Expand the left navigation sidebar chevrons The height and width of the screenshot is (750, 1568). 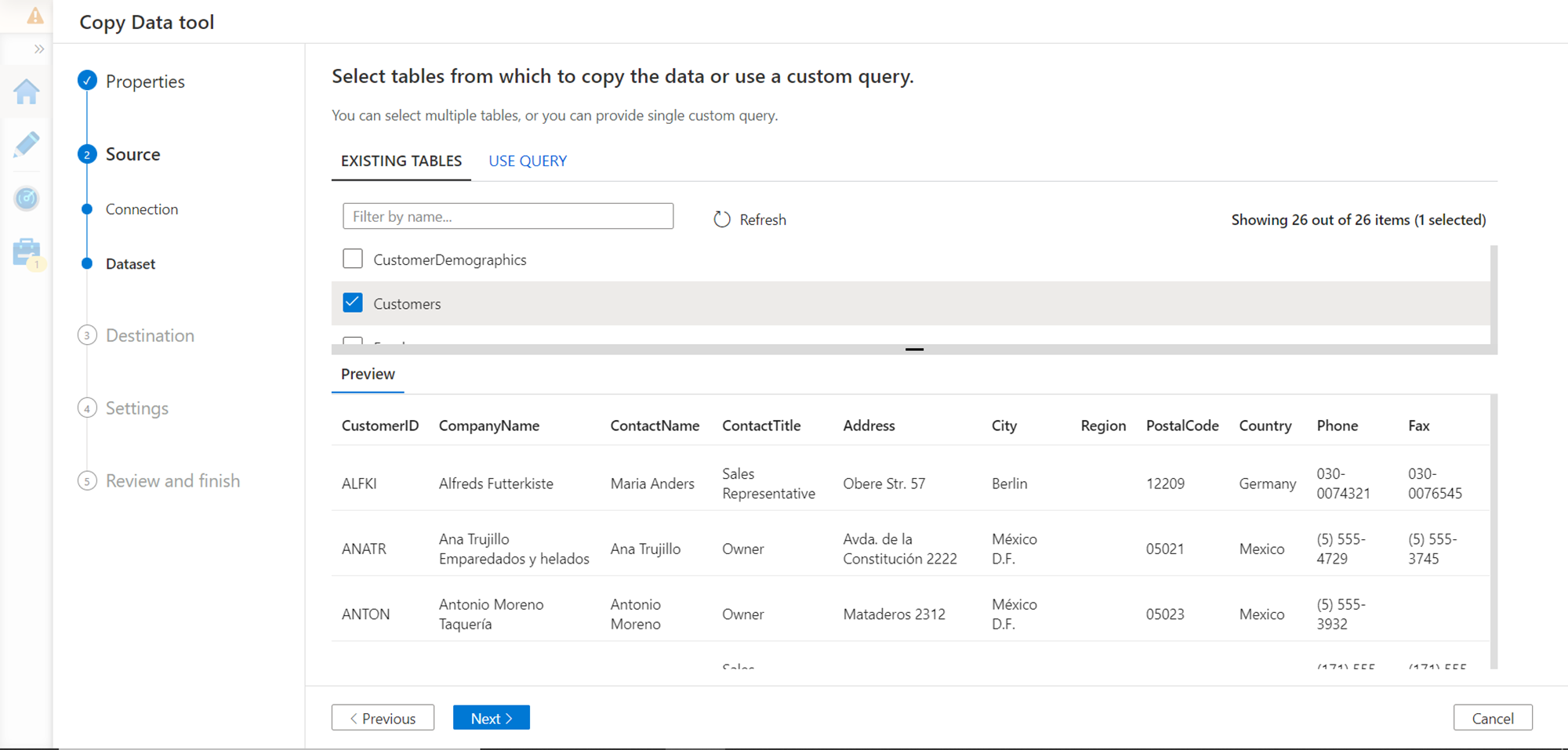[x=38, y=49]
